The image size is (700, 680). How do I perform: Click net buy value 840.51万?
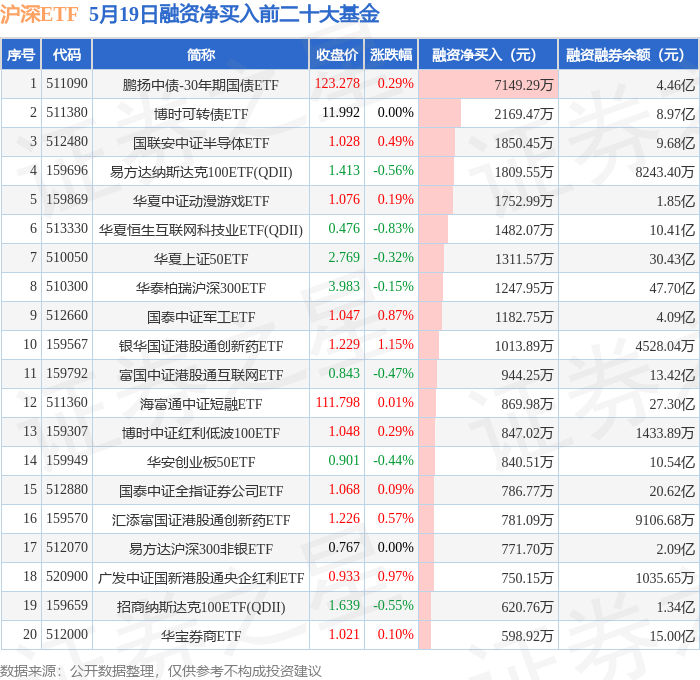[x=527, y=462]
